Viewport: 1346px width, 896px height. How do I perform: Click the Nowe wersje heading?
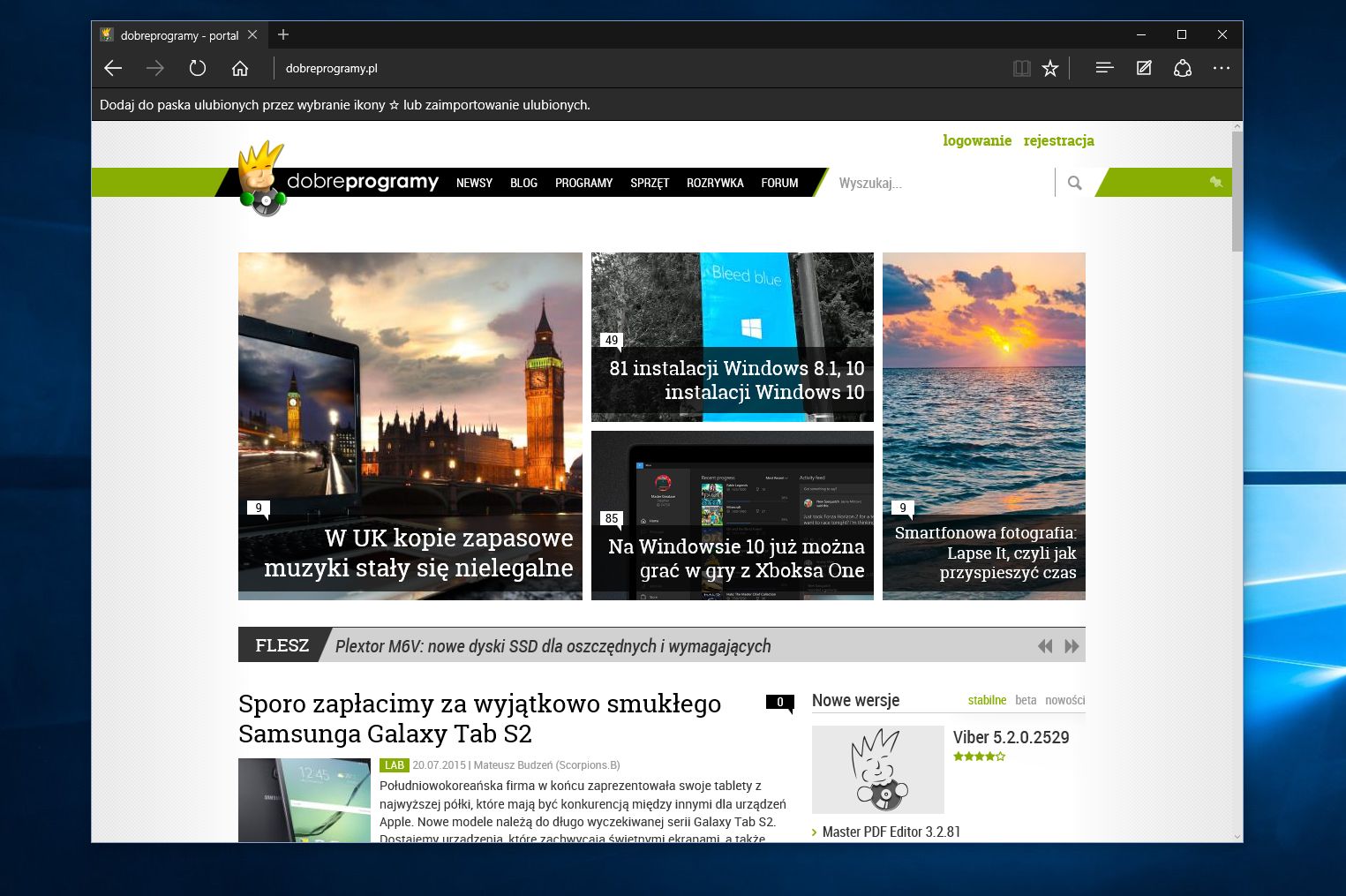(x=855, y=700)
